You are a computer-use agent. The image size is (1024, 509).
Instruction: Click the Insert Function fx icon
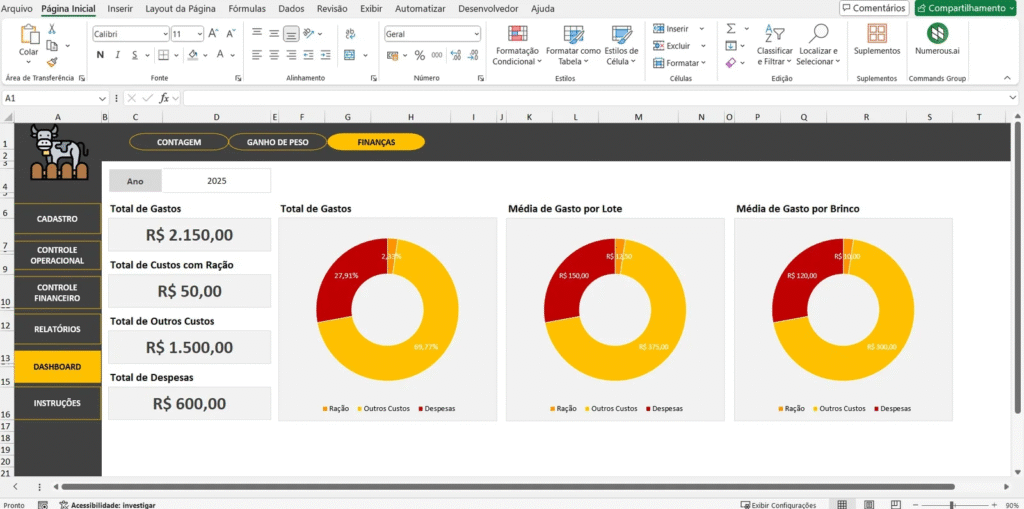click(x=165, y=98)
